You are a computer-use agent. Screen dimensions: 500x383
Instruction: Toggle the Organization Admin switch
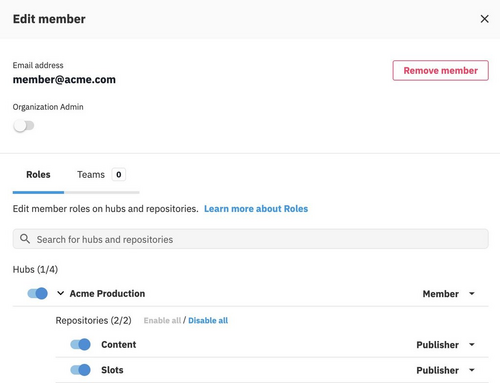click(24, 126)
